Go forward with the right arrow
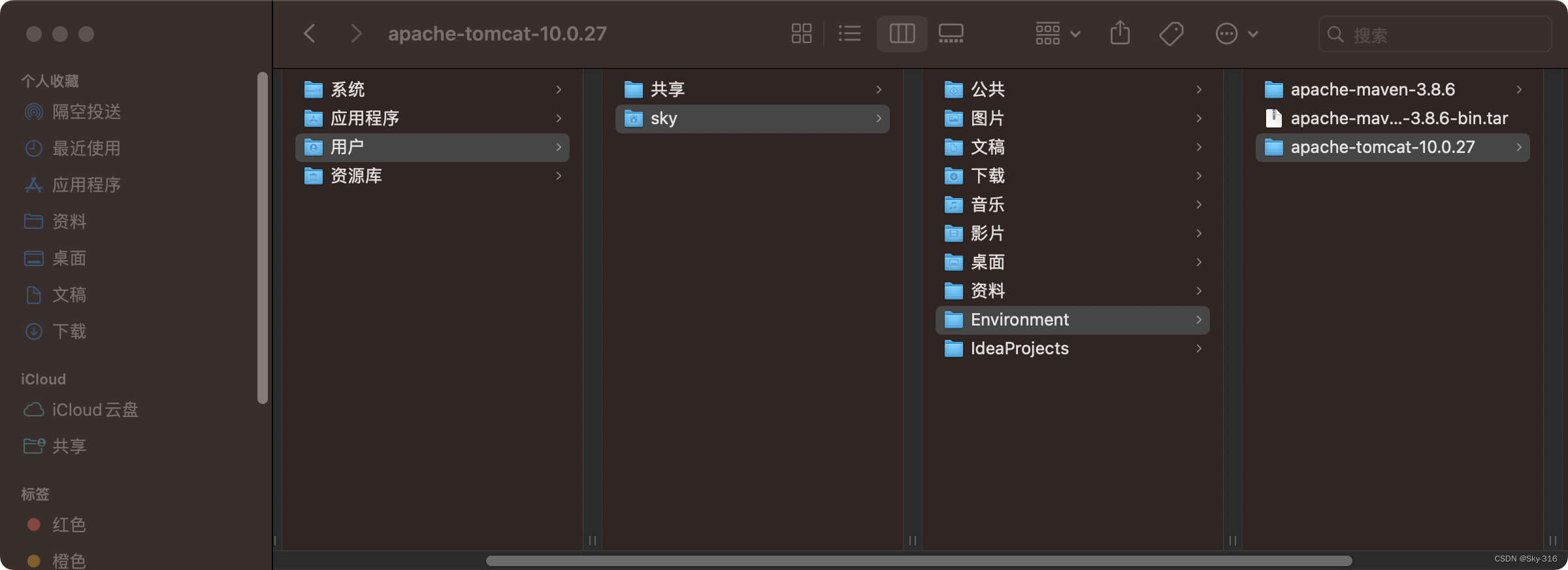Viewport: 1568px width, 570px height. pyautogui.click(x=356, y=33)
